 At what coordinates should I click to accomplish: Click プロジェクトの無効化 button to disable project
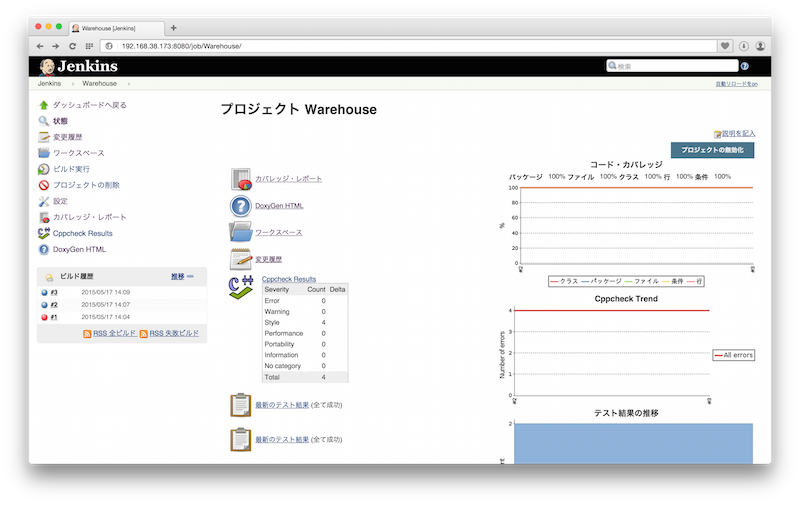coord(712,149)
